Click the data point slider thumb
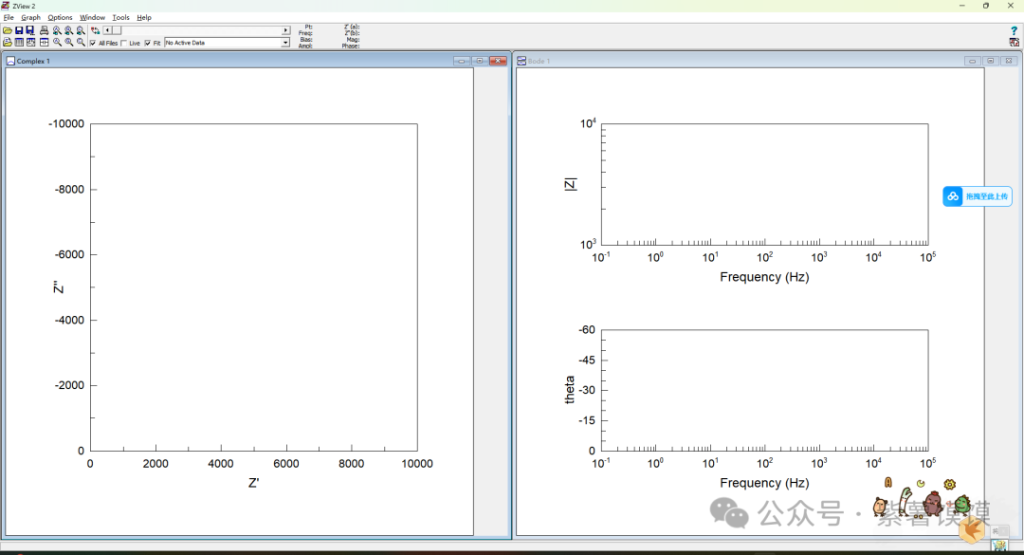The width and height of the screenshot is (1024, 555). (x=116, y=31)
